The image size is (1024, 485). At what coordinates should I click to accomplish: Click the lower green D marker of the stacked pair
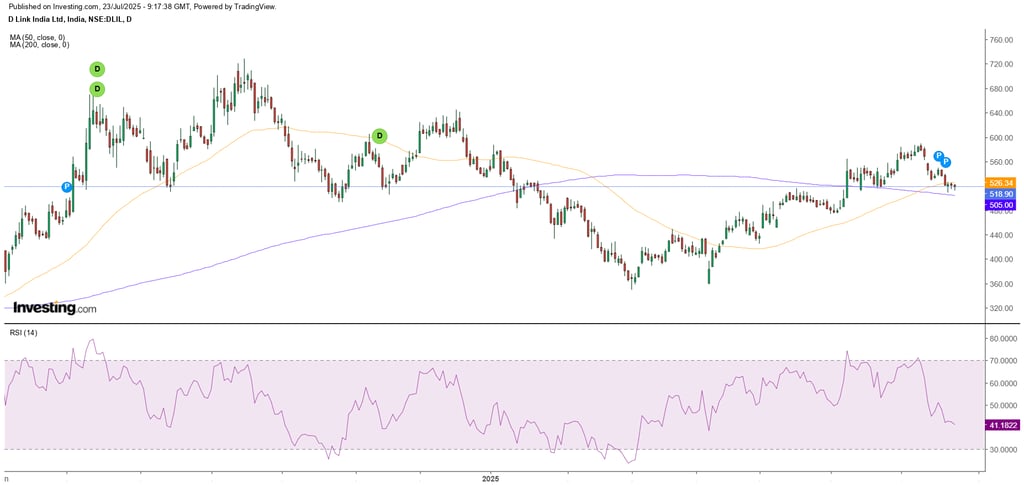(x=97, y=89)
